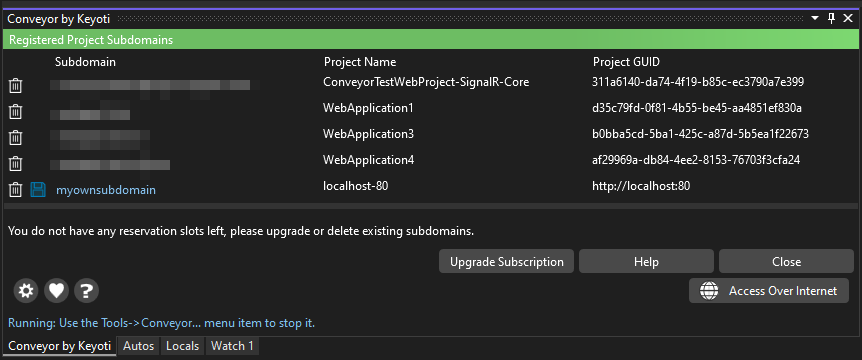Open the window position dropdown arrow

click(815, 19)
